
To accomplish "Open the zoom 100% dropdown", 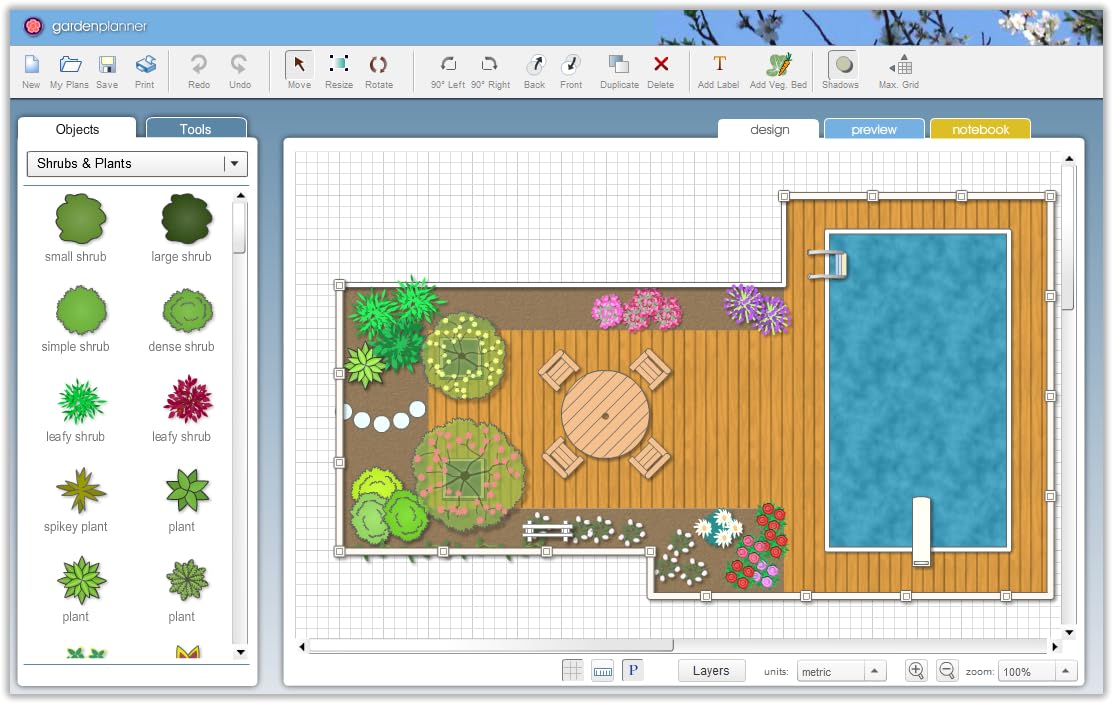I will (1067, 672).
